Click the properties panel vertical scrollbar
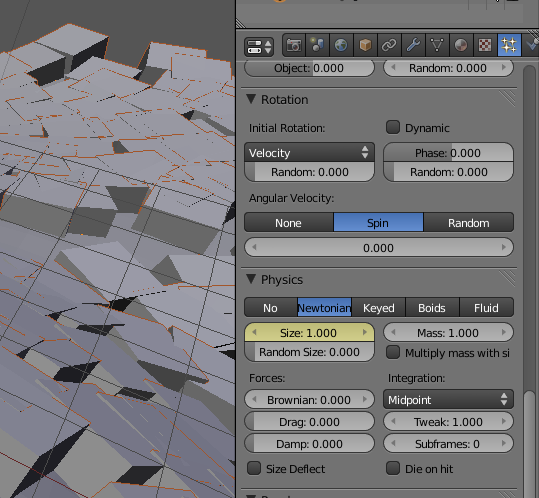539x498 pixels. [x=529, y=444]
